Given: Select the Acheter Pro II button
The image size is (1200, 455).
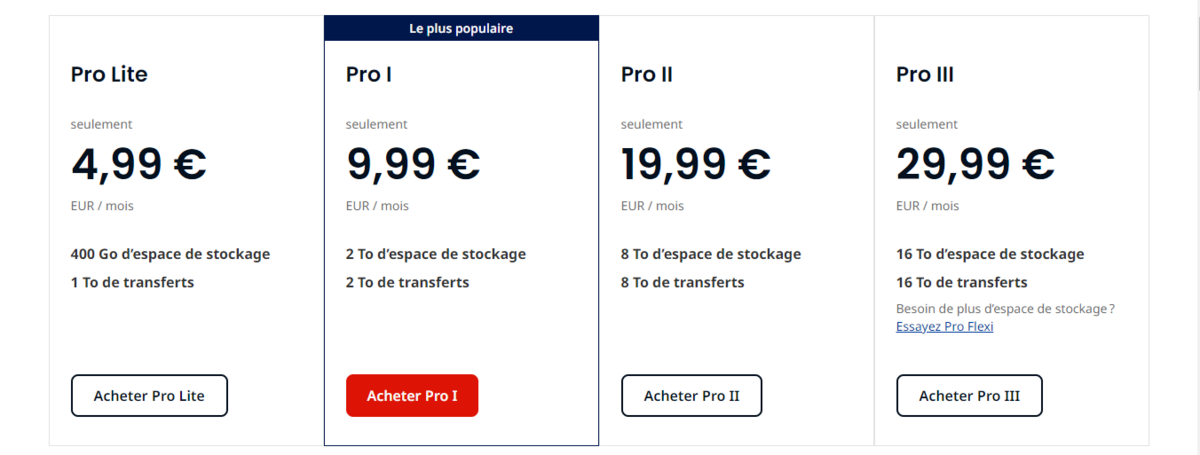Looking at the screenshot, I should coord(692,395).
